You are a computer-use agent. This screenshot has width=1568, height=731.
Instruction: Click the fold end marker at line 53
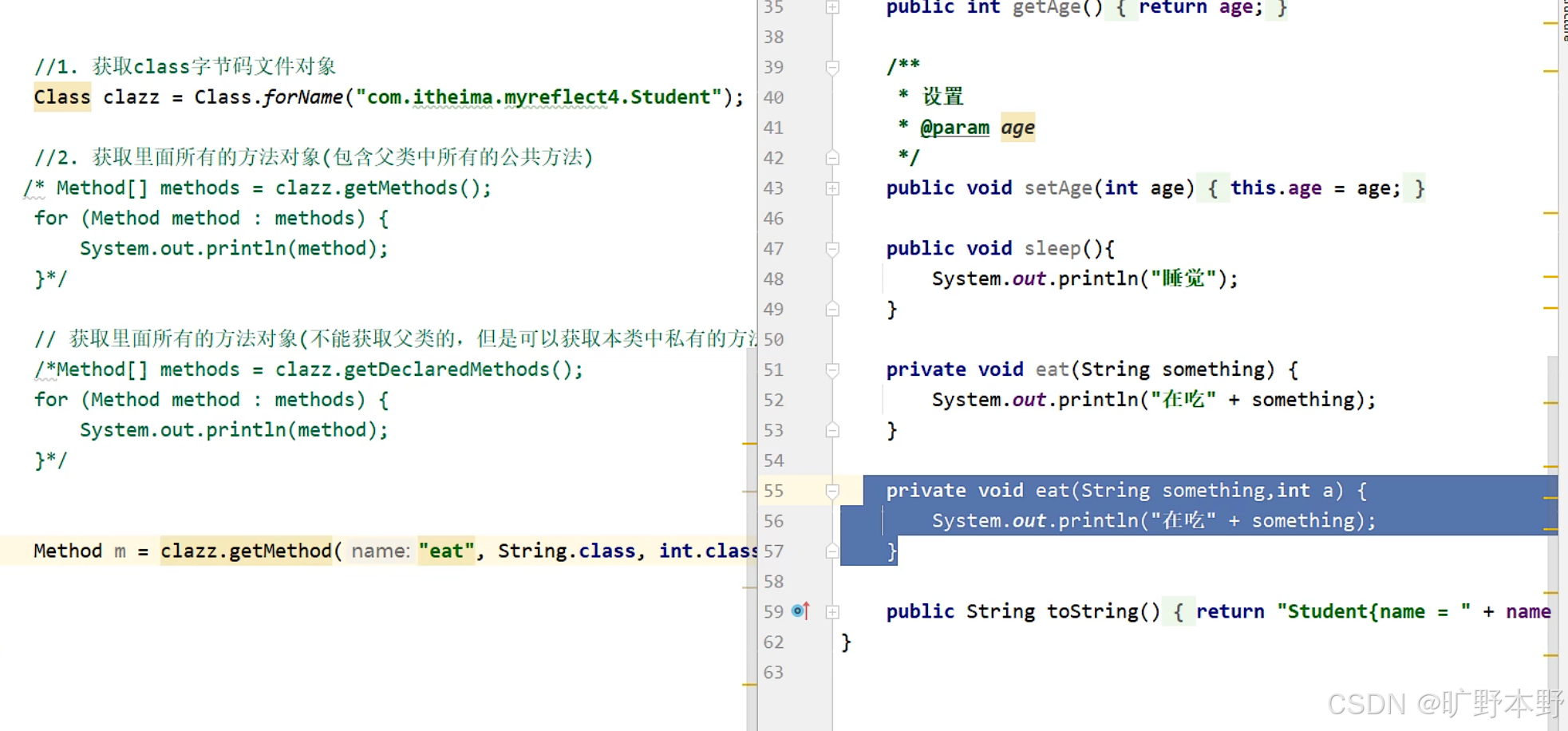point(832,431)
